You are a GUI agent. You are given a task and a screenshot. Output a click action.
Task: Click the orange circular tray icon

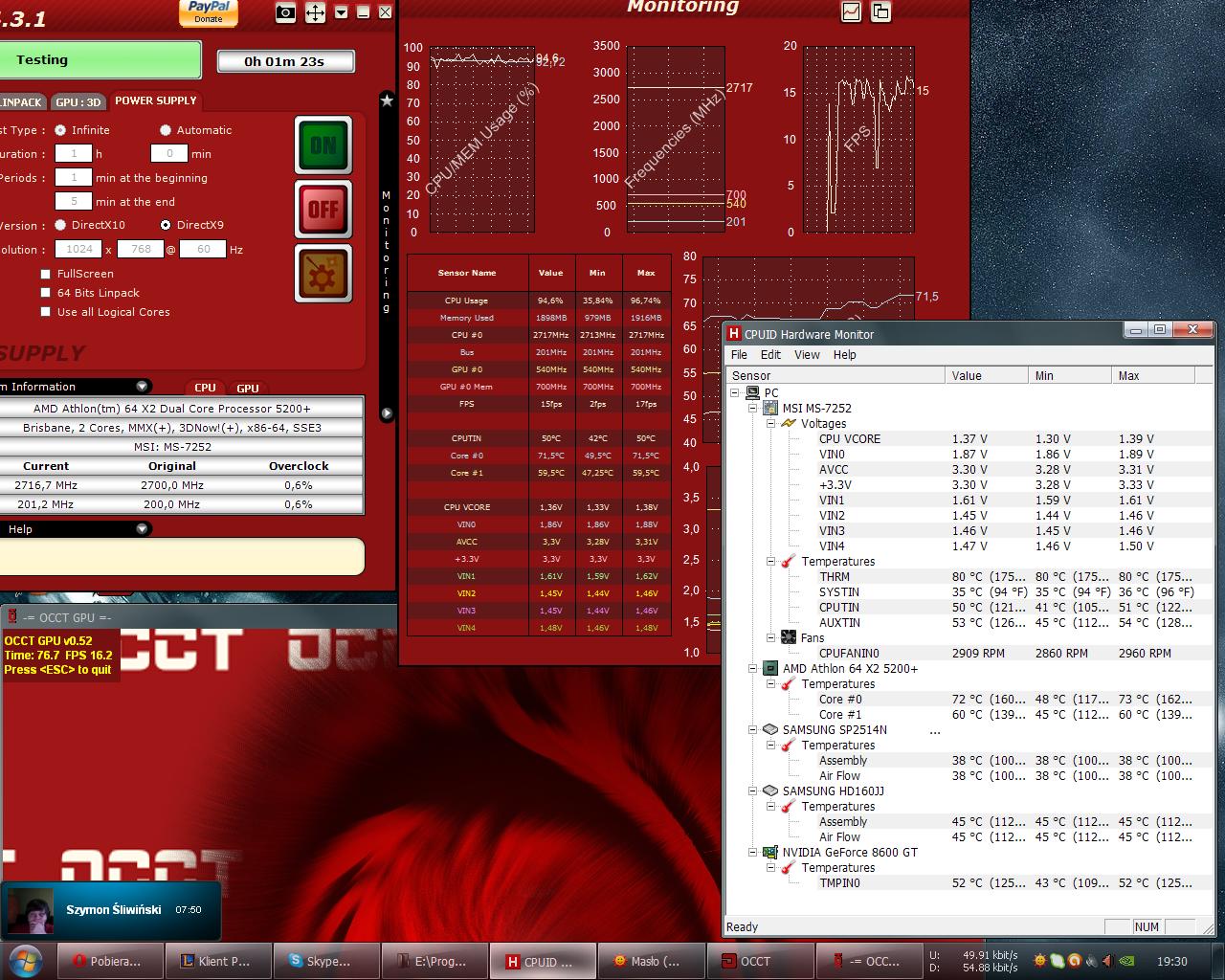(1074, 961)
